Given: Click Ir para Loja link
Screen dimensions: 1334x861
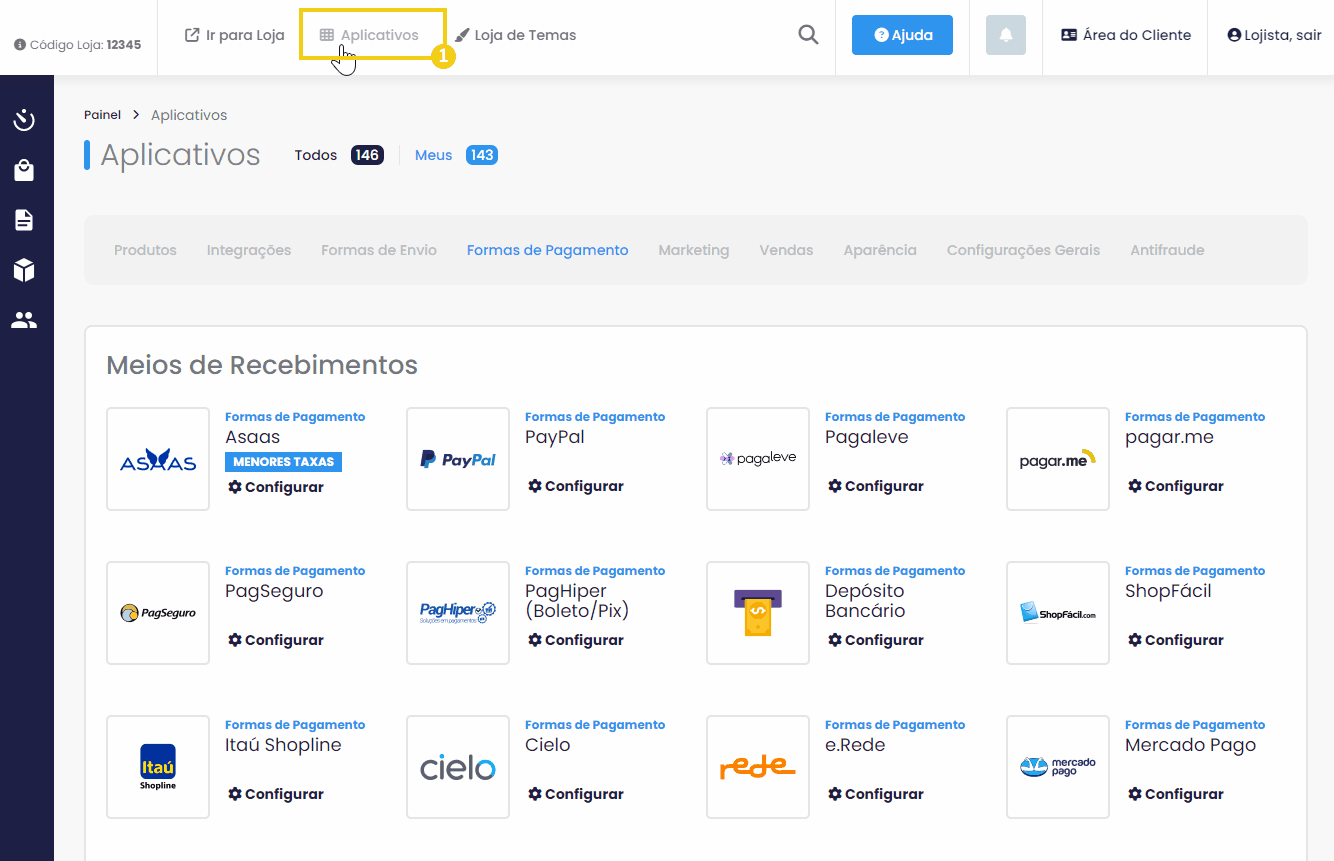Looking at the screenshot, I should pos(235,35).
